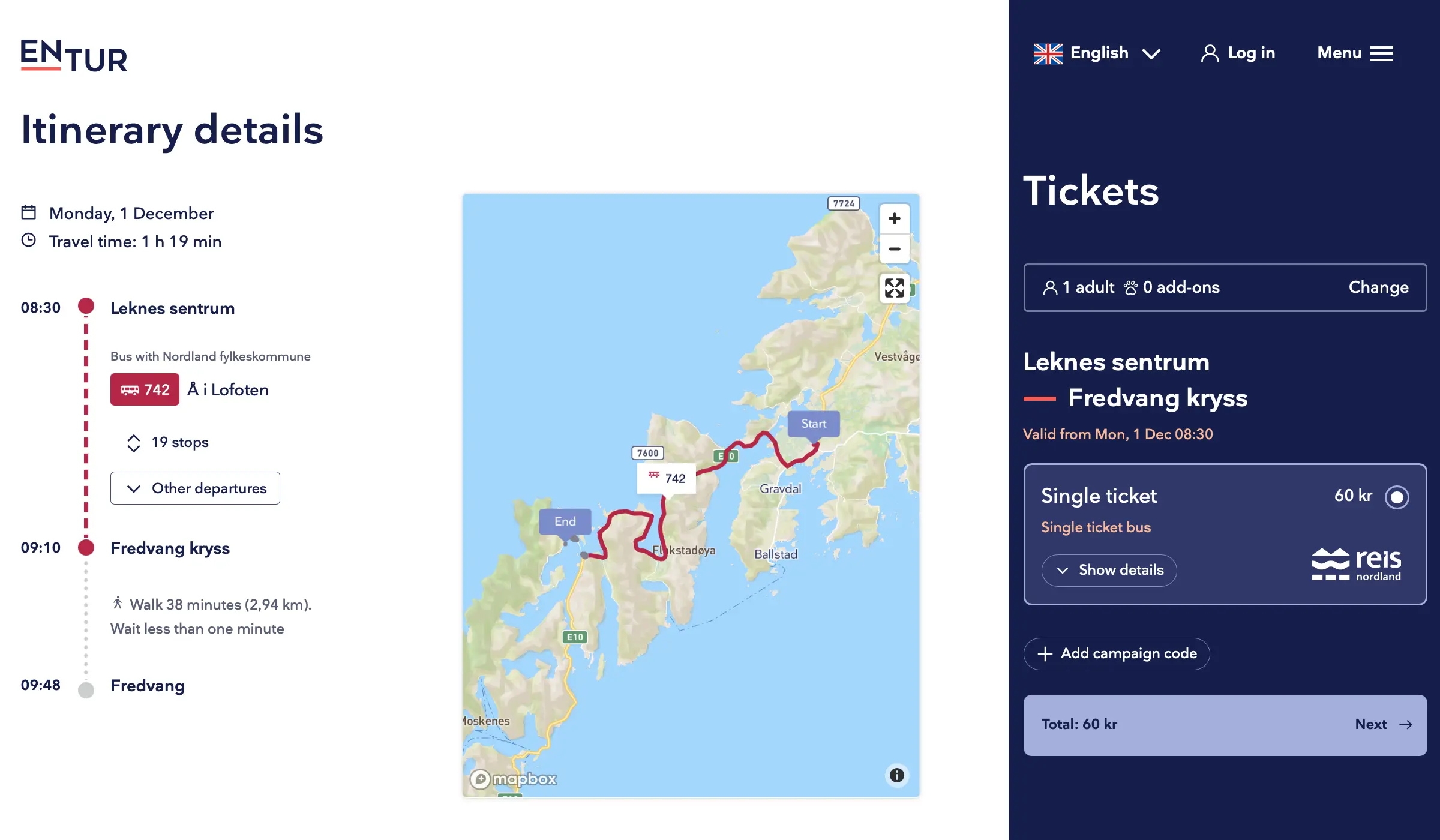Click the 742 bus line badge
This screenshot has width=1440, height=840.
[x=145, y=389]
